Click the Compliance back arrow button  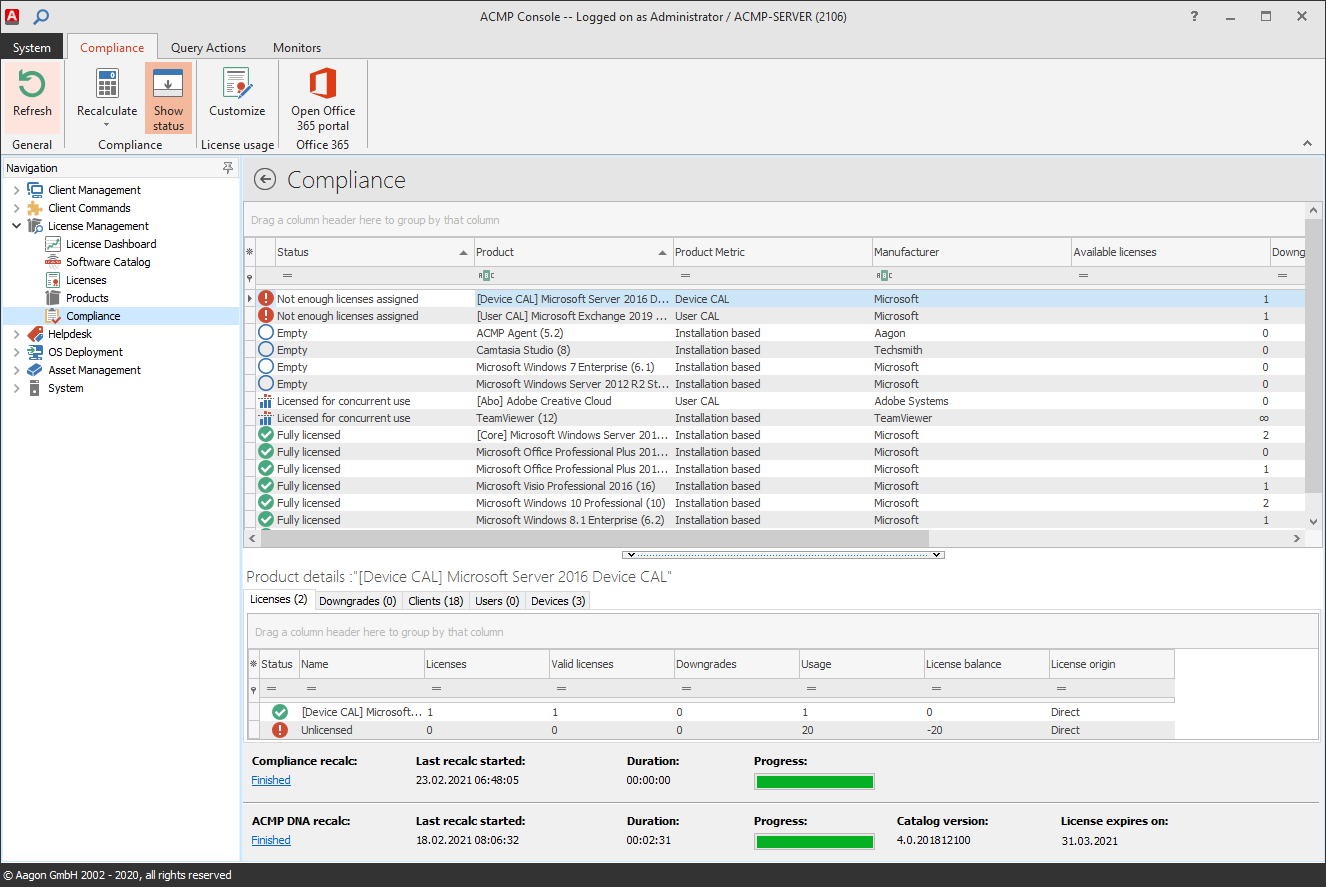point(264,180)
